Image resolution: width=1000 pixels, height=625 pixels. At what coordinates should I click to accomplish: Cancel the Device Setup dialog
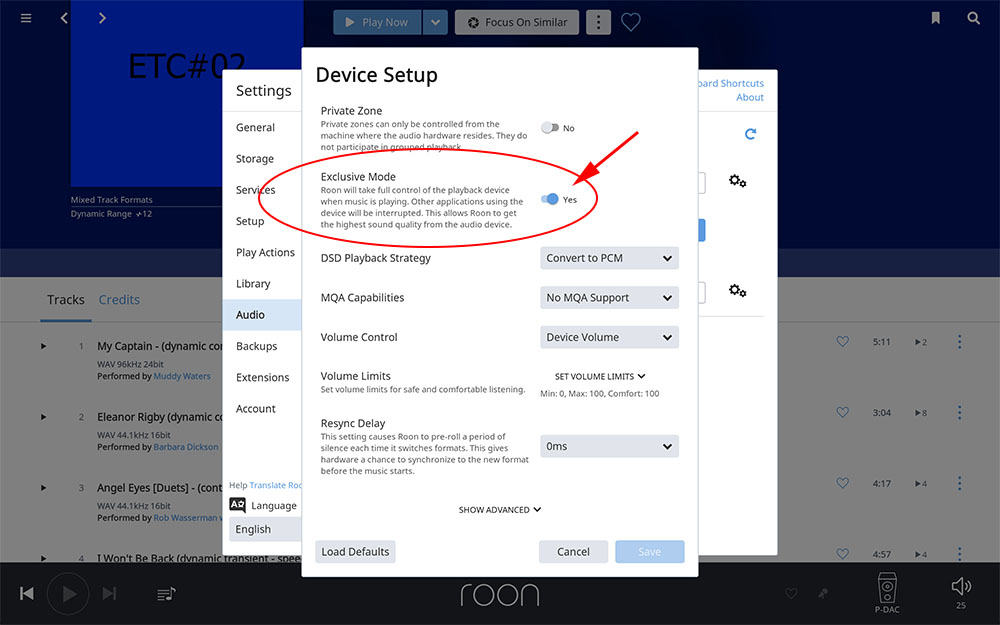point(573,552)
